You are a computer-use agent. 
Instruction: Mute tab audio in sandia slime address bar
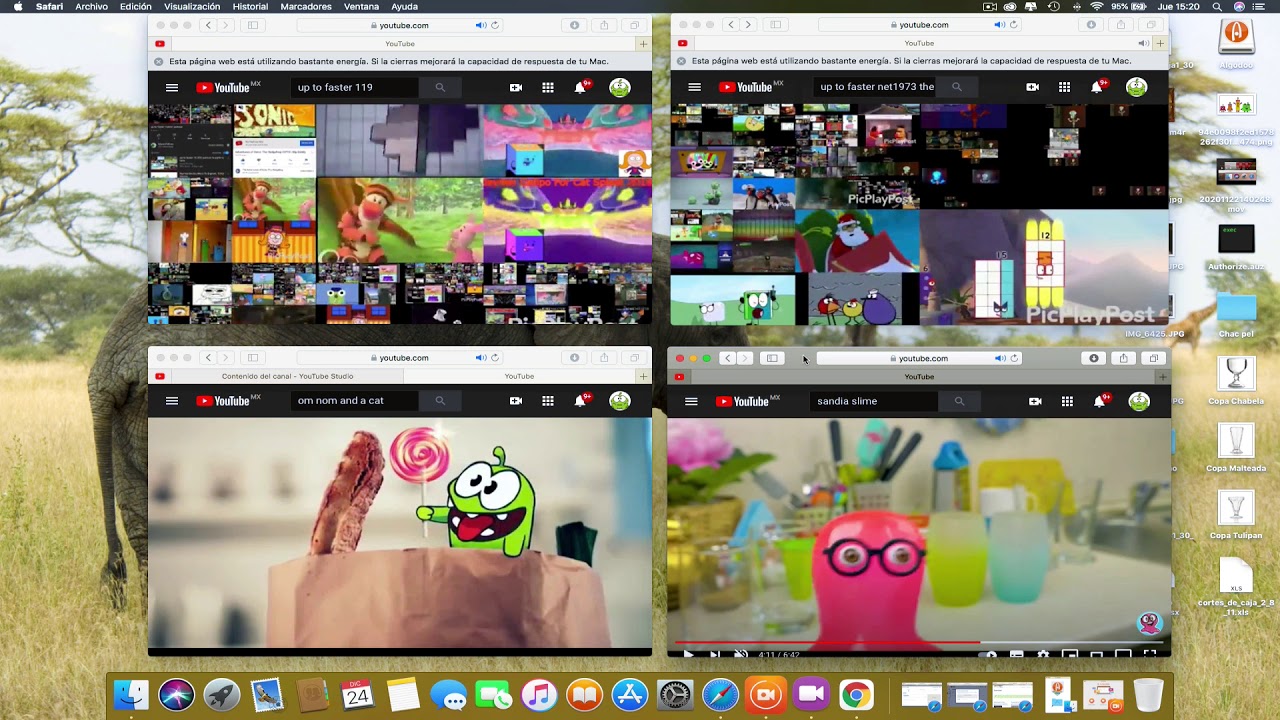pos(1000,358)
